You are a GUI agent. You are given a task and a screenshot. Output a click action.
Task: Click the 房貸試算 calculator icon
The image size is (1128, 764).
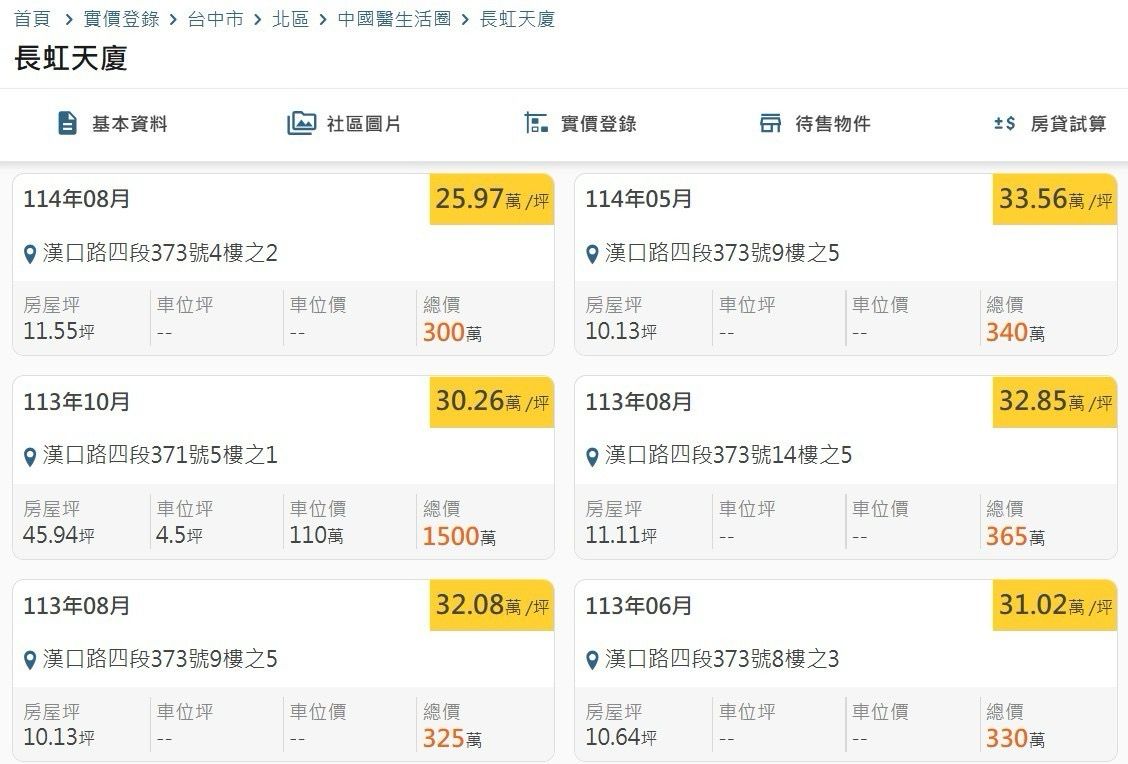1004,123
